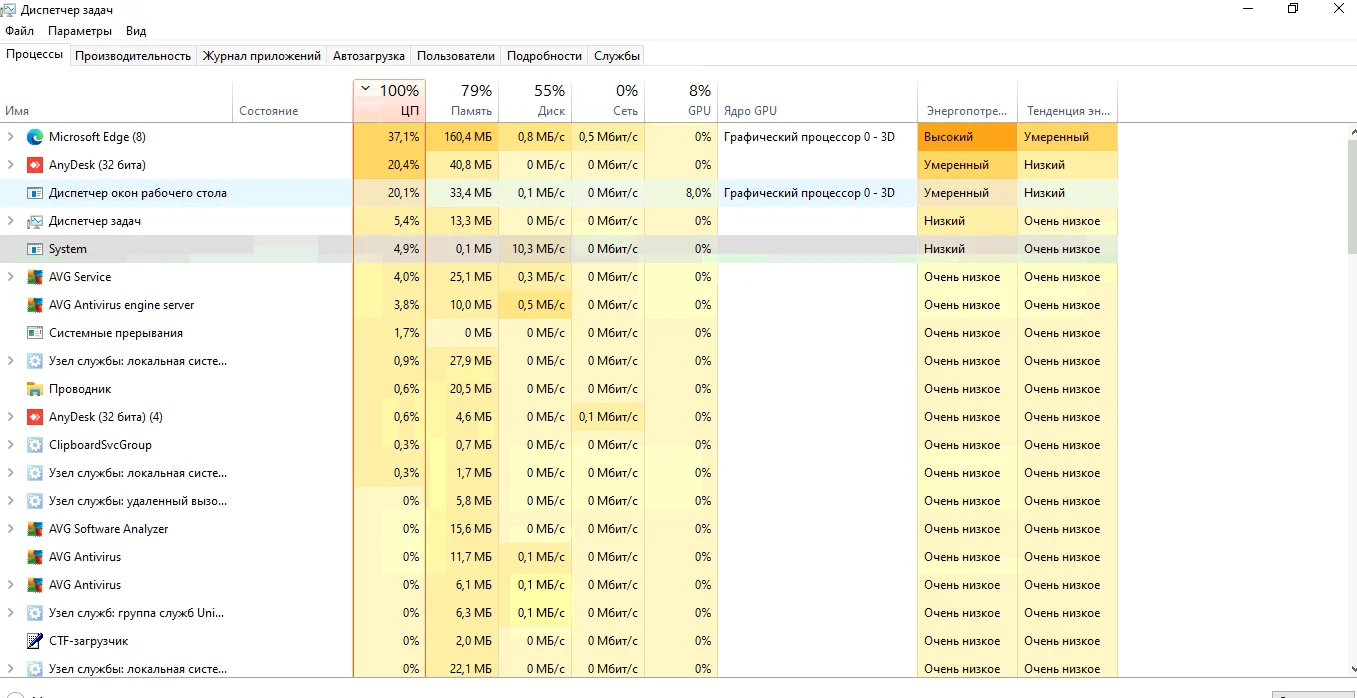This screenshot has height=698, width=1357.
Task: Select the Системные прерывания process icon
Action: coord(35,333)
